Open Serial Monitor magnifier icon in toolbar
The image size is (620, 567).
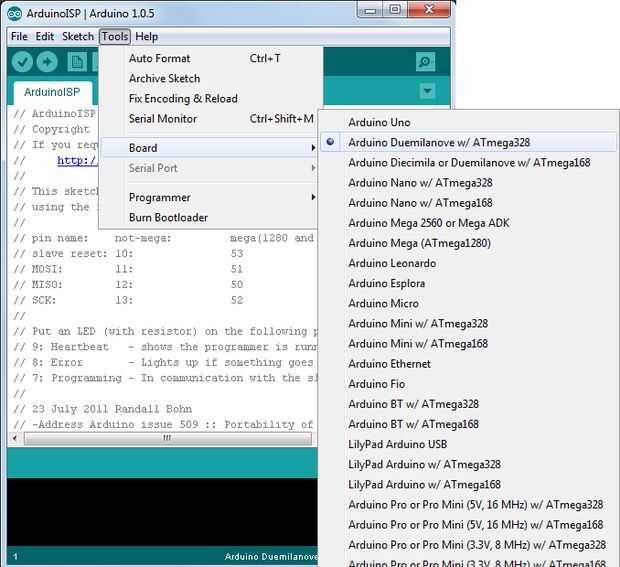click(425, 62)
